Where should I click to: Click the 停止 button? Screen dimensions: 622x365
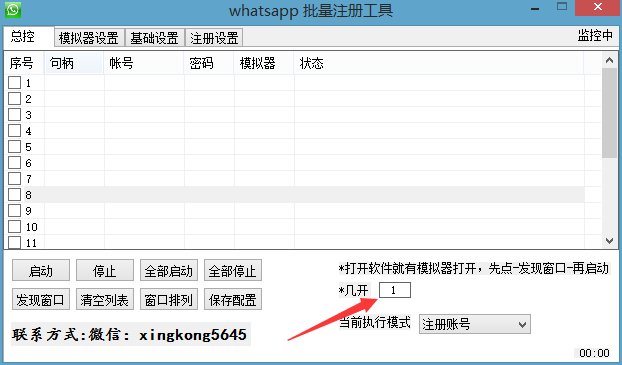pyautogui.click(x=105, y=271)
